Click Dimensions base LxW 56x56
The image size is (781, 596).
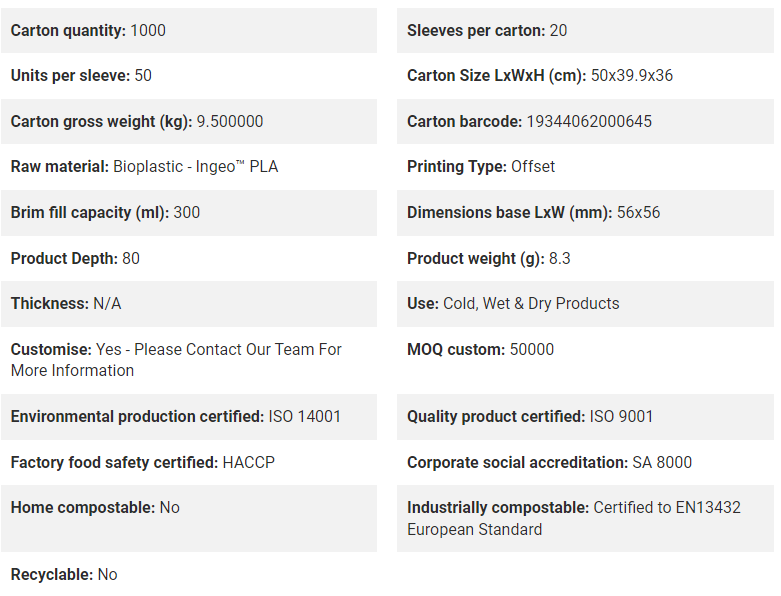(533, 213)
